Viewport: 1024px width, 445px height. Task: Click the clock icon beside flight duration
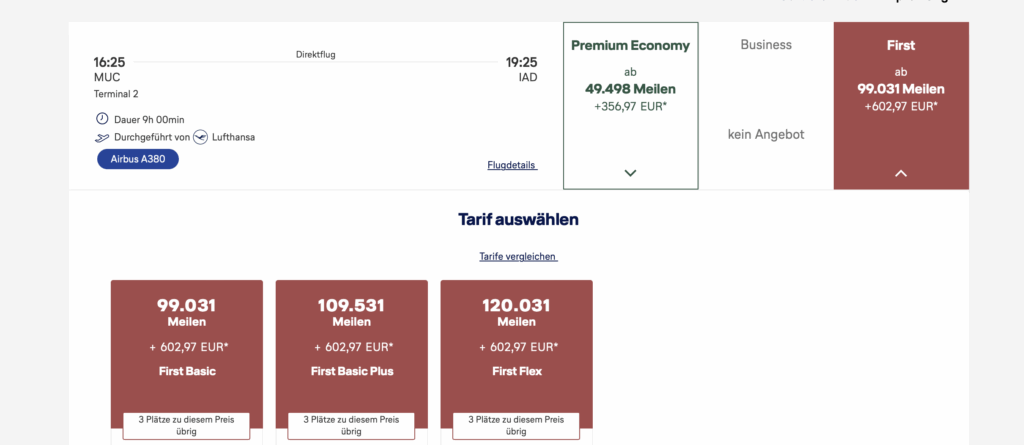click(x=100, y=120)
